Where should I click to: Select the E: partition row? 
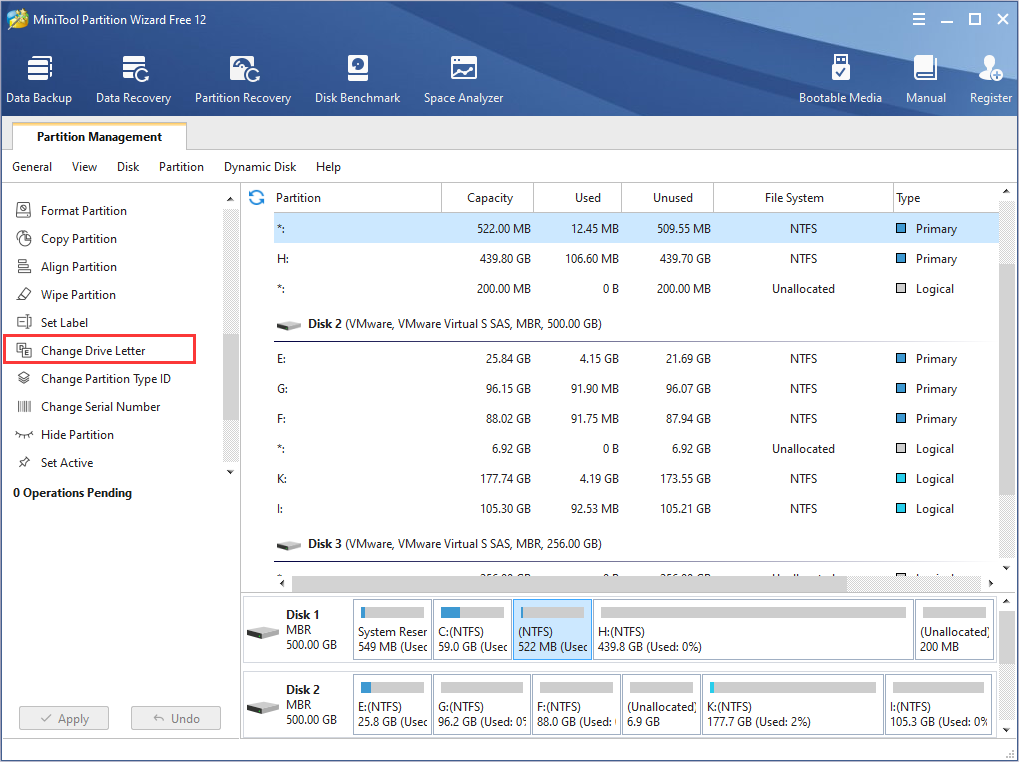636,359
